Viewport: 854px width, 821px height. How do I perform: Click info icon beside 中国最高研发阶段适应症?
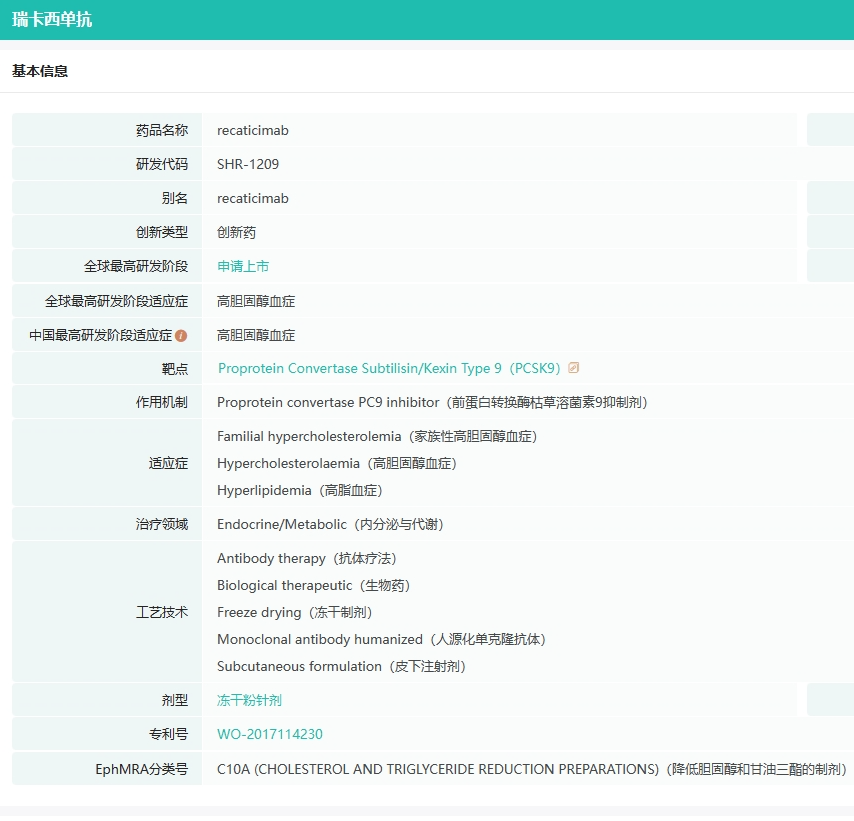[x=181, y=336]
